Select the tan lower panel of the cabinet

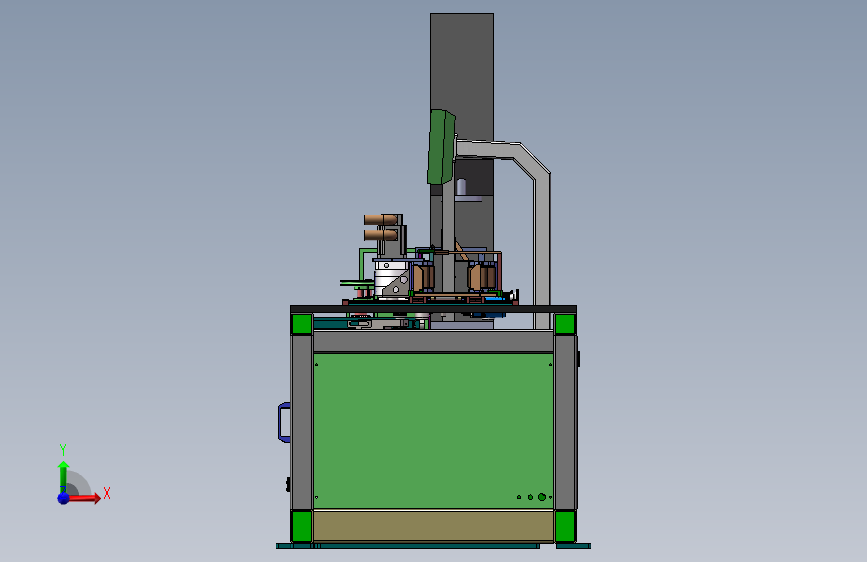[x=433, y=525]
